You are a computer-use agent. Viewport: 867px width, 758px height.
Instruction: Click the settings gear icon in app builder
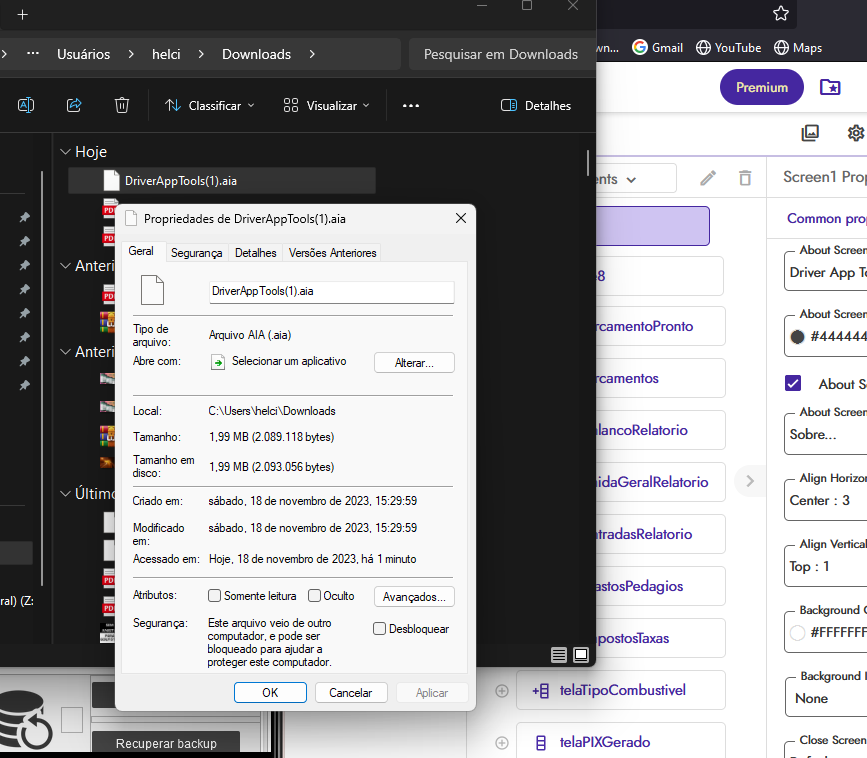point(855,133)
